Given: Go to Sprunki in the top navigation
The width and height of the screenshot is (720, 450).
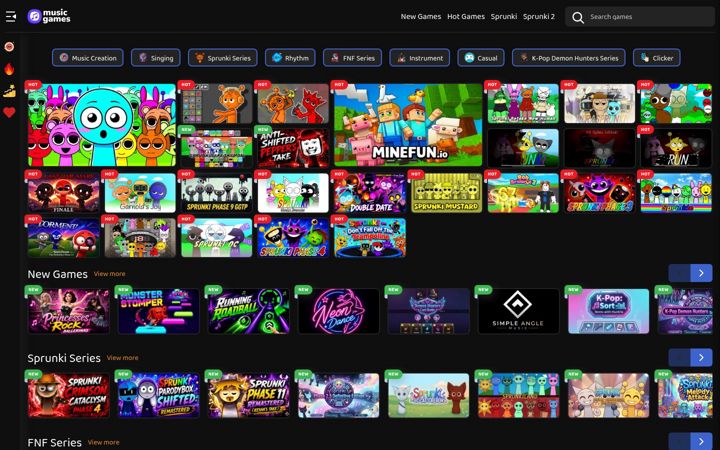Looking at the screenshot, I should click(x=504, y=17).
